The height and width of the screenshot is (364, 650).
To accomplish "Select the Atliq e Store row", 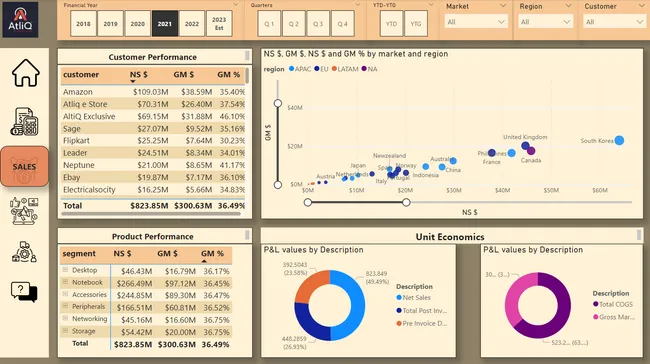I will coord(154,104).
